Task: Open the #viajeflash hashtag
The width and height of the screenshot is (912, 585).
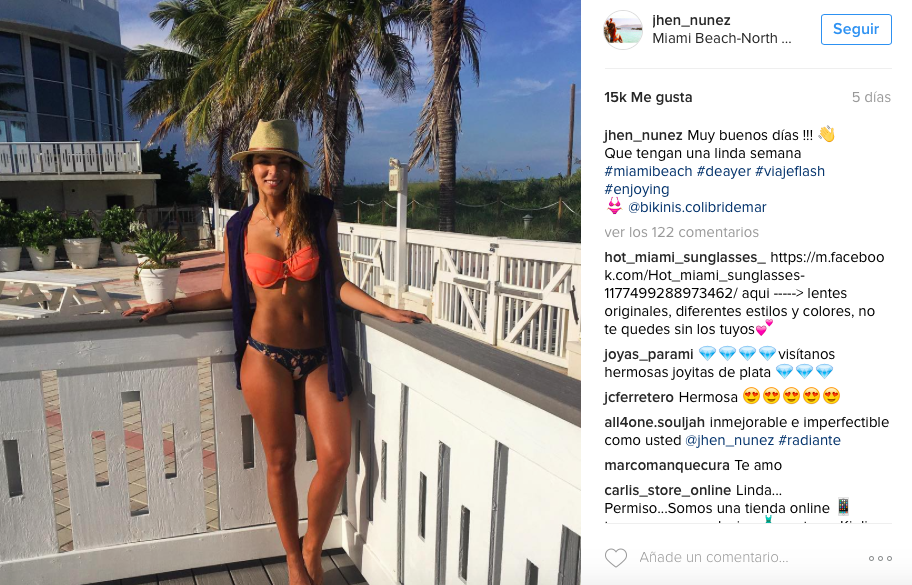Action: pos(790,171)
